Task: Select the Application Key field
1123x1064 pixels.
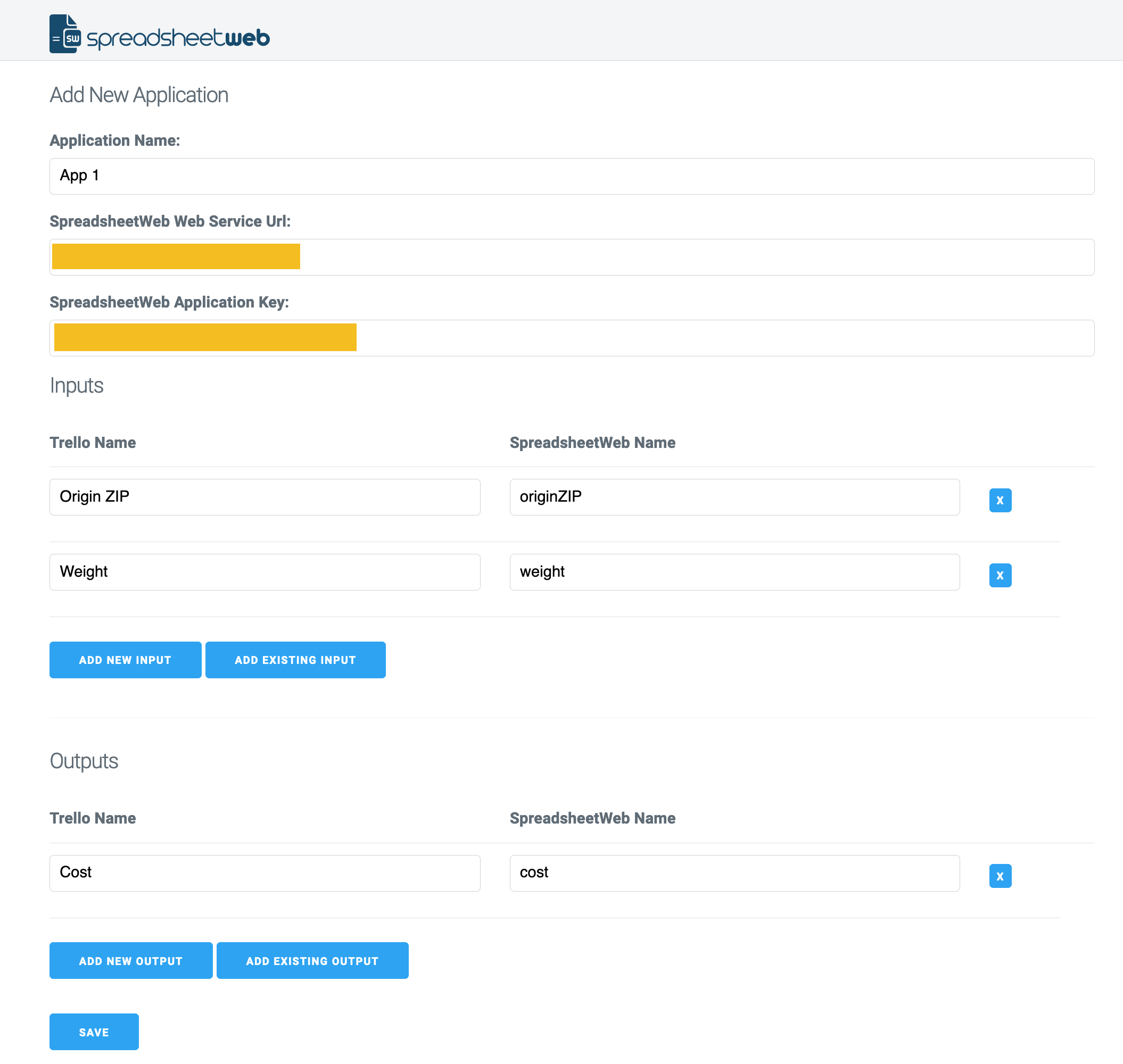Action: point(572,338)
